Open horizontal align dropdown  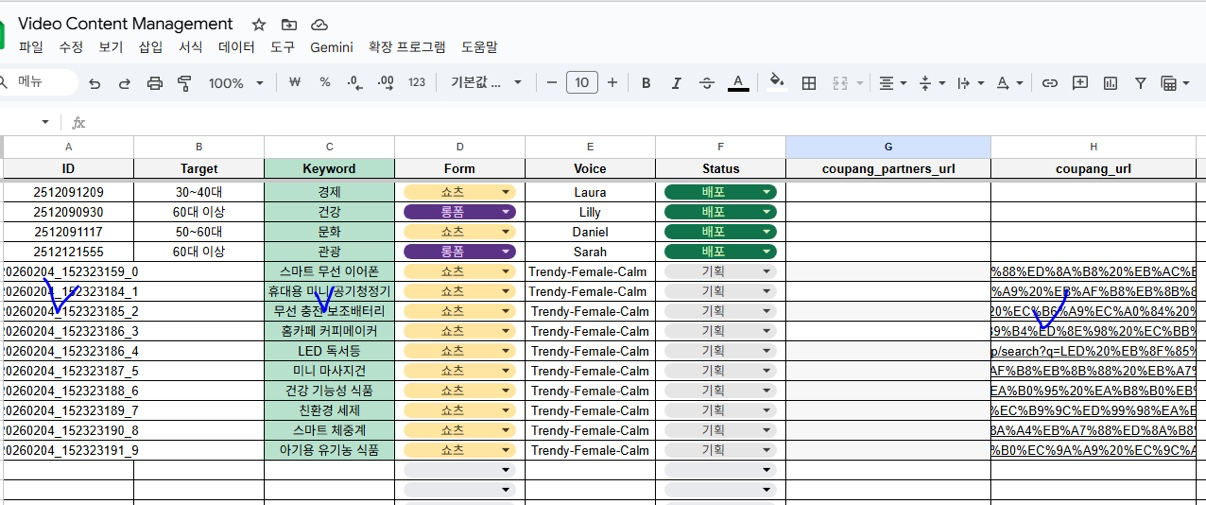click(892, 83)
